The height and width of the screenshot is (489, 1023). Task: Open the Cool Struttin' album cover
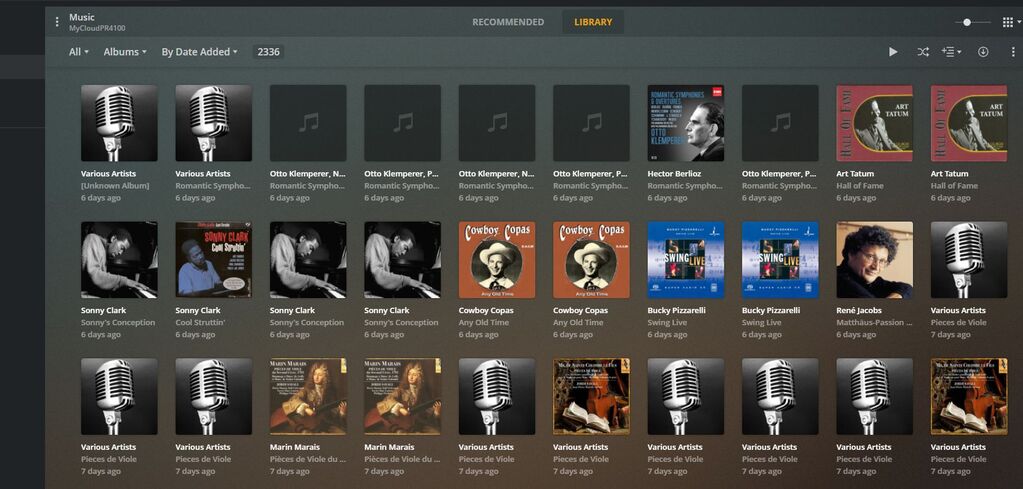pos(213,259)
